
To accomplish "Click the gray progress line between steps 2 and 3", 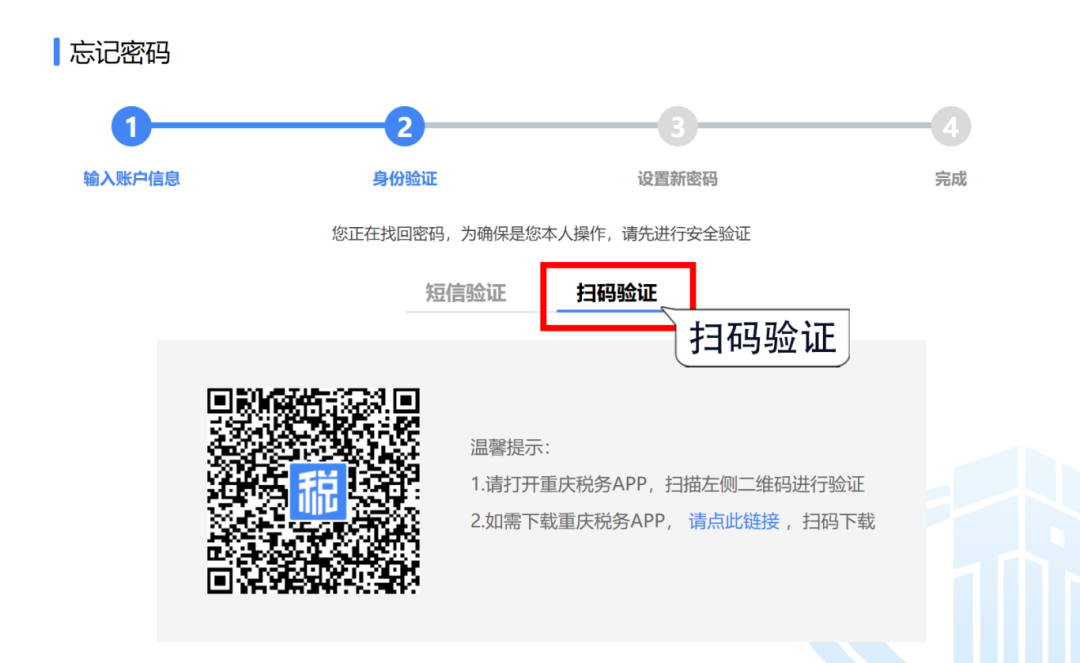I will [x=541, y=127].
